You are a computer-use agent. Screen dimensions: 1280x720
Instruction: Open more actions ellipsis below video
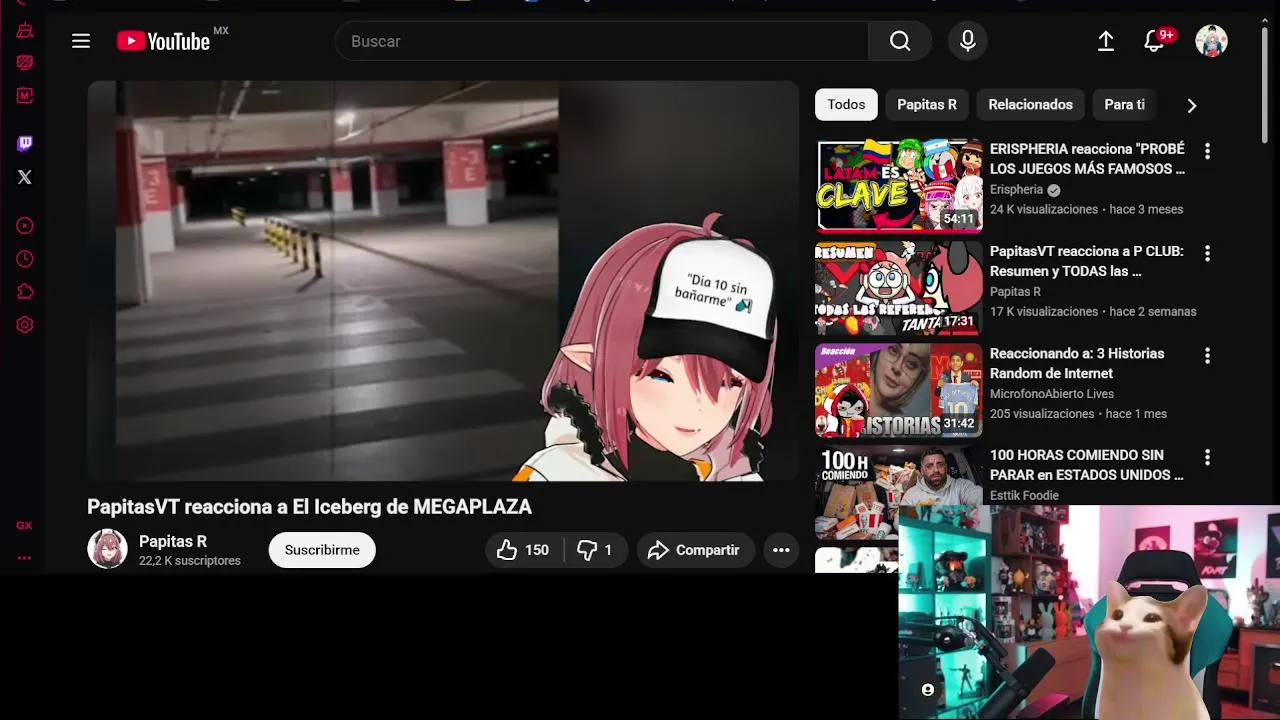click(781, 550)
